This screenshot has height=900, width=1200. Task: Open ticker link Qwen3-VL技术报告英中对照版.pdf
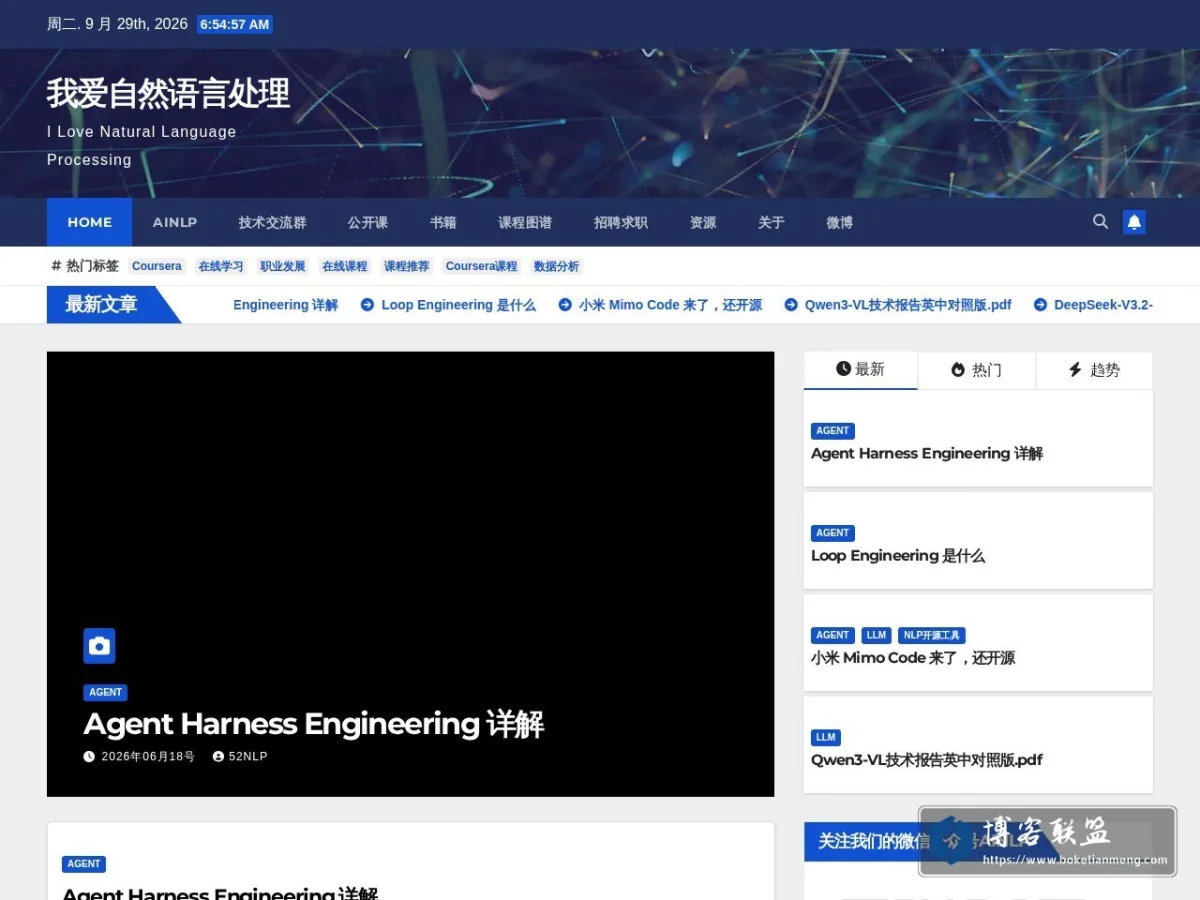point(908,305)
